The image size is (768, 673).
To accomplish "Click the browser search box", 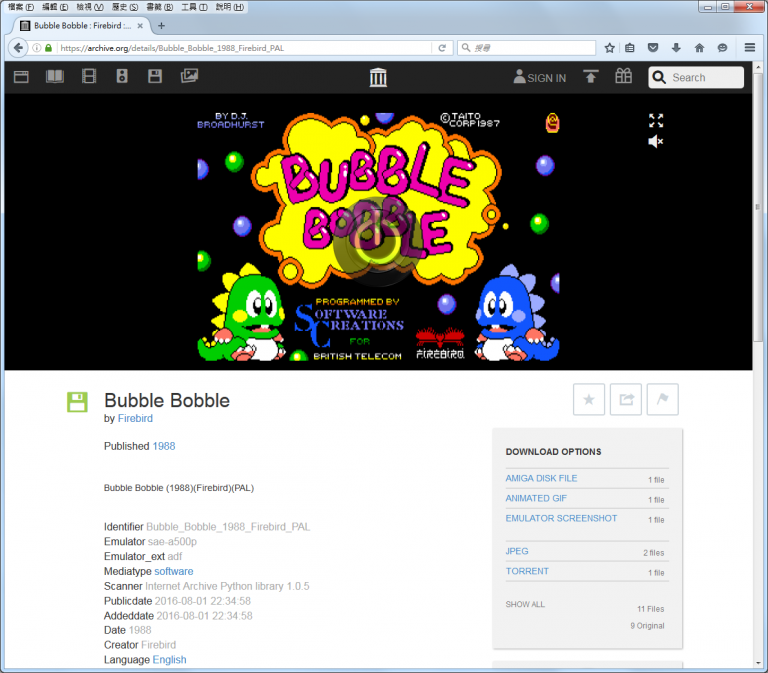I will pos(527,48).
